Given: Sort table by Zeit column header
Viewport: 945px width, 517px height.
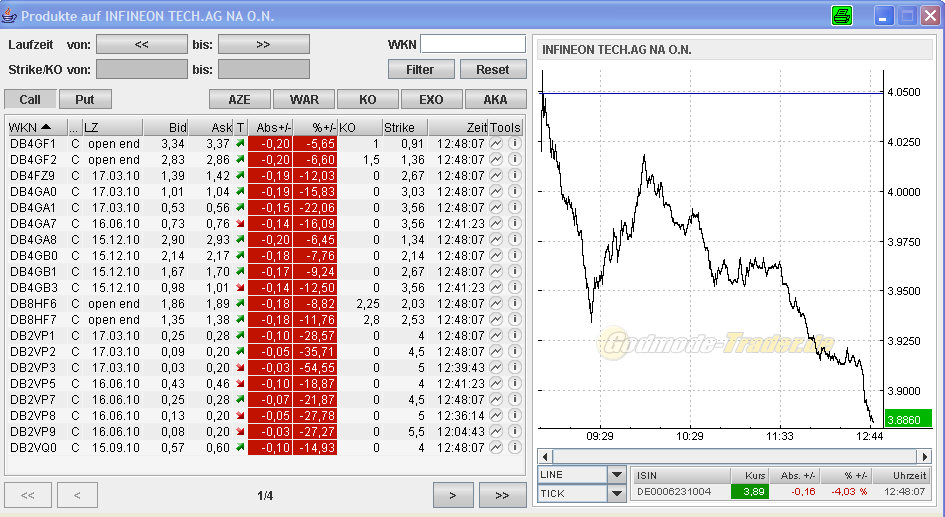Looking at the screenshot, I should tap(458, 127).
